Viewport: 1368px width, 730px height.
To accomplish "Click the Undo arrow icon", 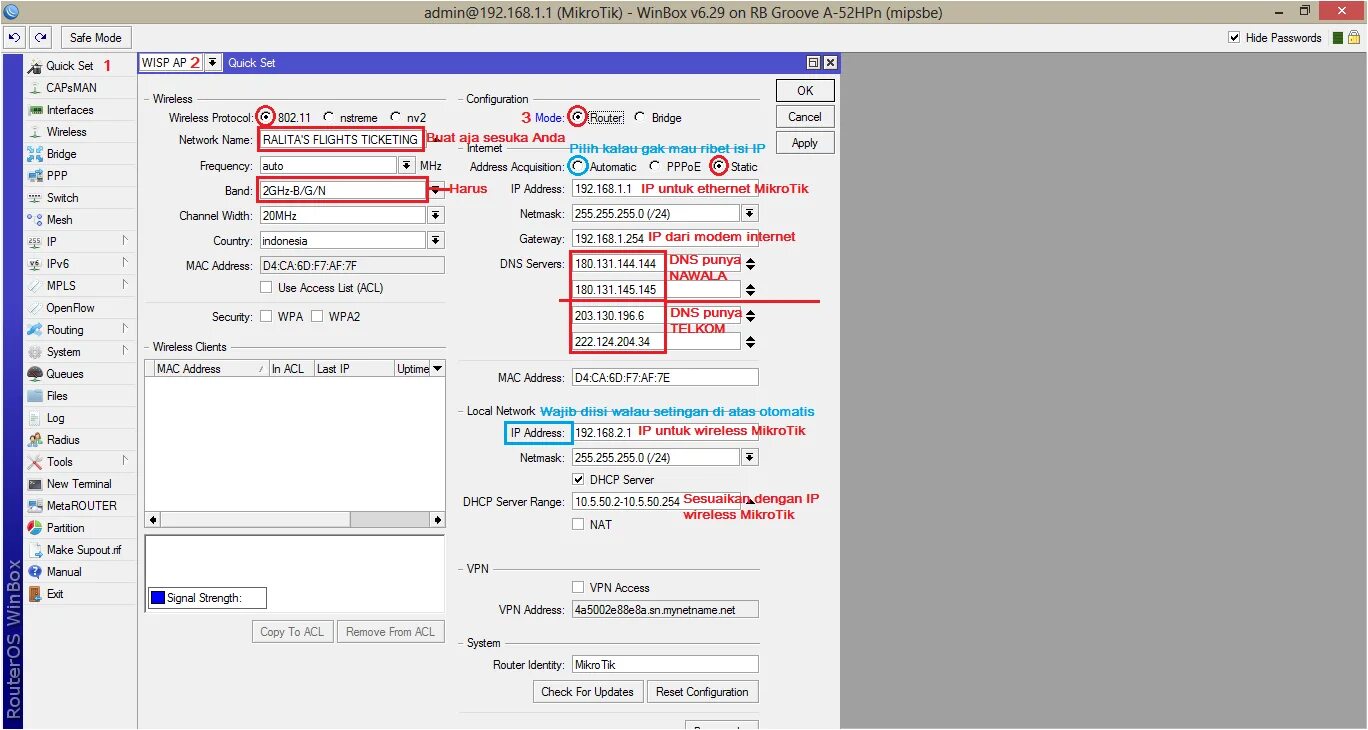I will click(x=14, y=37).
